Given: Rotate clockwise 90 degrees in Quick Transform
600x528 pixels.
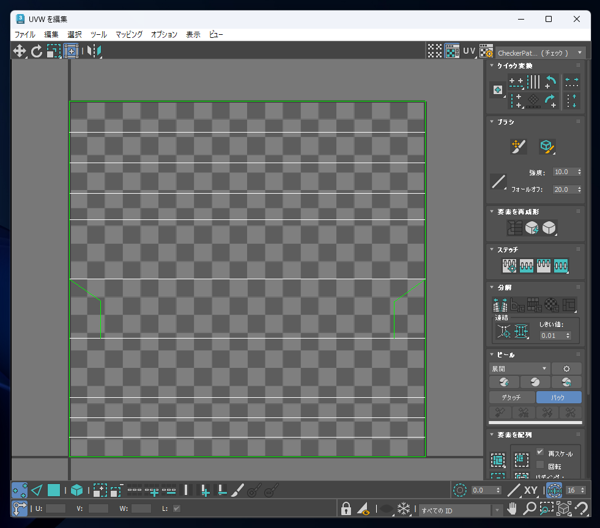Looking at the screenshot, I should 550,101.
